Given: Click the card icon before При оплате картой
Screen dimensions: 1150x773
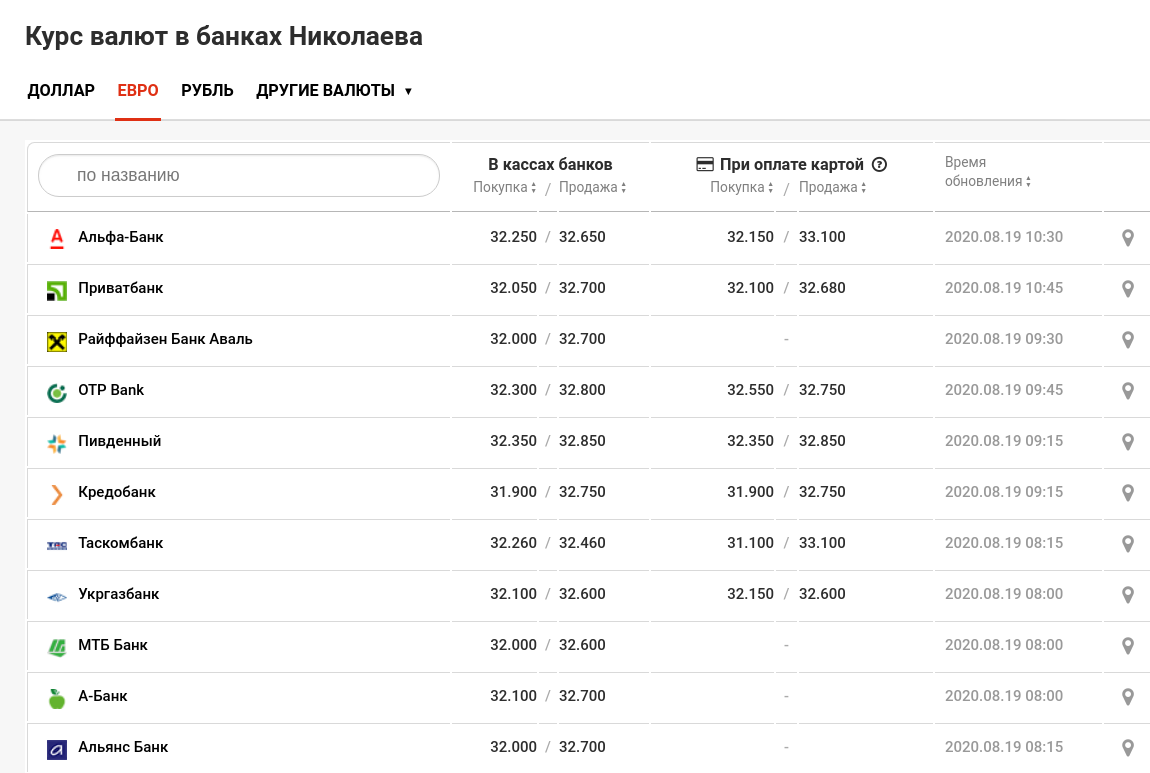Looking at the screenshot, I should 705,164.
